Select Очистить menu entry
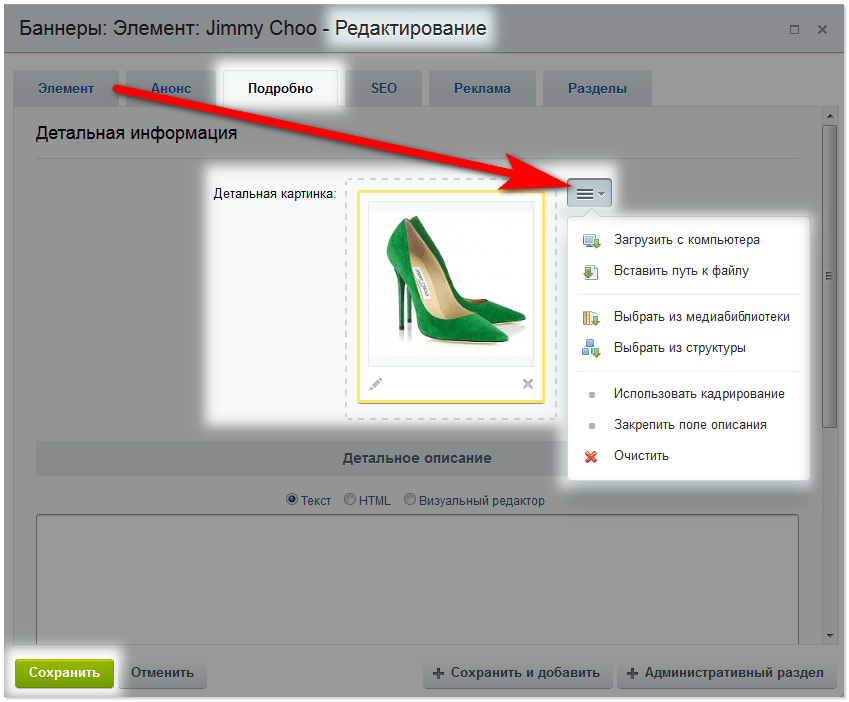Screen dimensions: 849x702 (x=641, y=456)
